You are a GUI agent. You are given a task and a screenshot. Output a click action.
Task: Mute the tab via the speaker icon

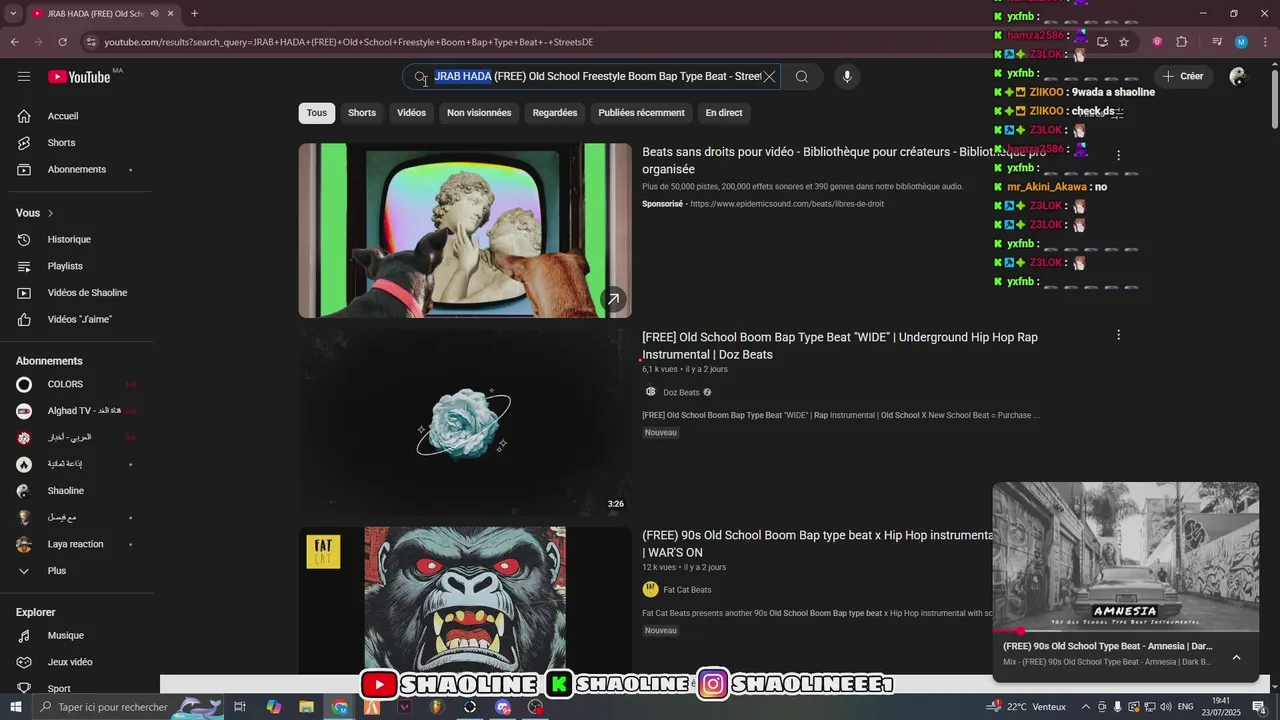pyautogui.click(x=154, y=14)
